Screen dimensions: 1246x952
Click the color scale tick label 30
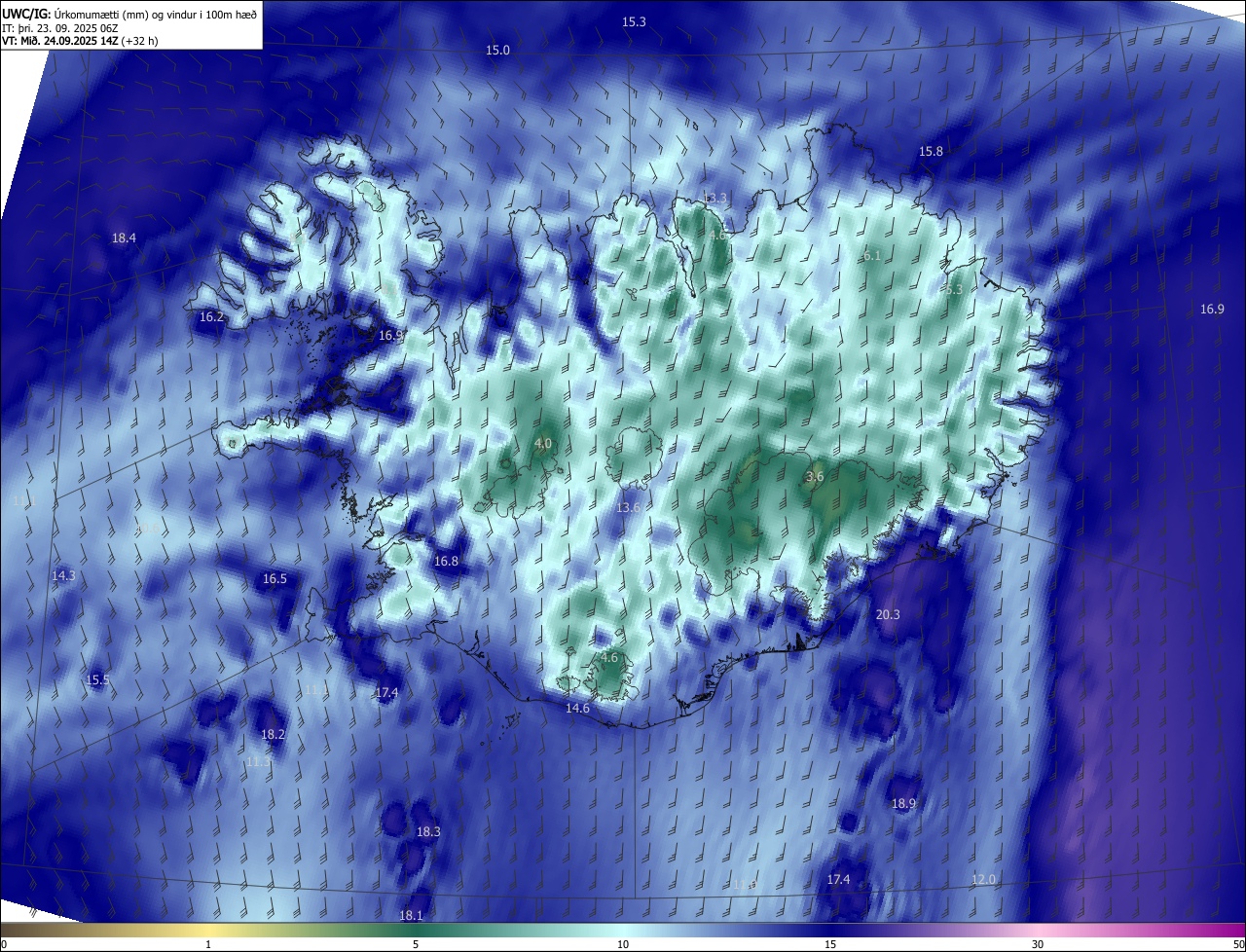click(1038, 944)
